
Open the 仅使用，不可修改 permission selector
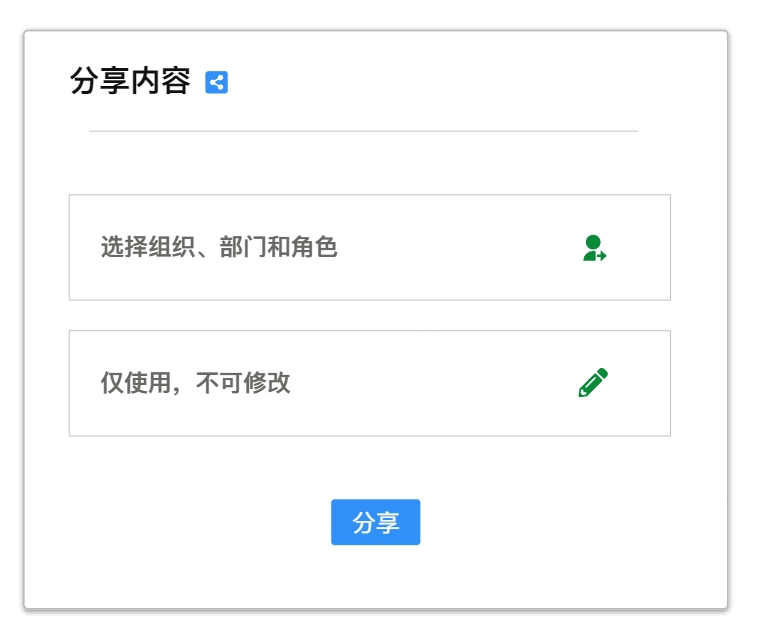point(369,383)
